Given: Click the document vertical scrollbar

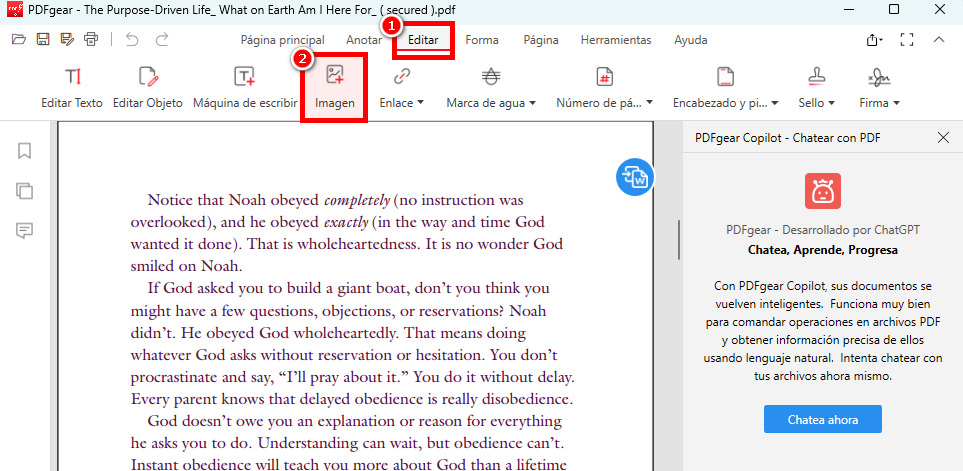Looking at the screenshot, I should pos(679,240).
